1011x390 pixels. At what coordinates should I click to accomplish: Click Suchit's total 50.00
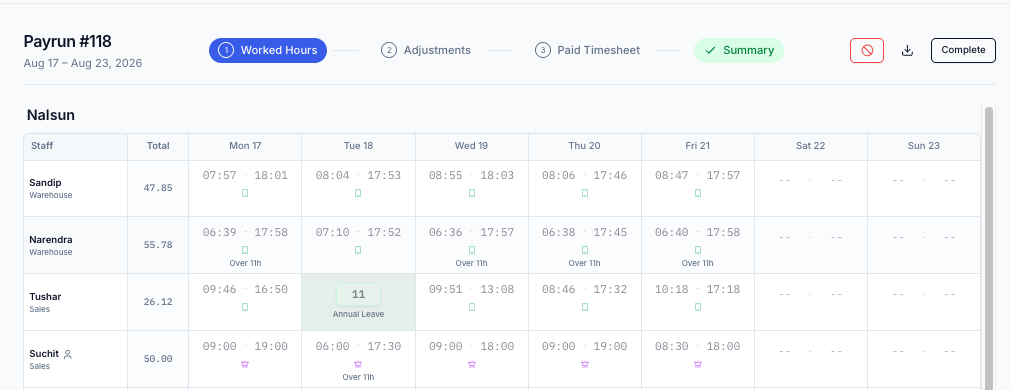pos(158,359)
